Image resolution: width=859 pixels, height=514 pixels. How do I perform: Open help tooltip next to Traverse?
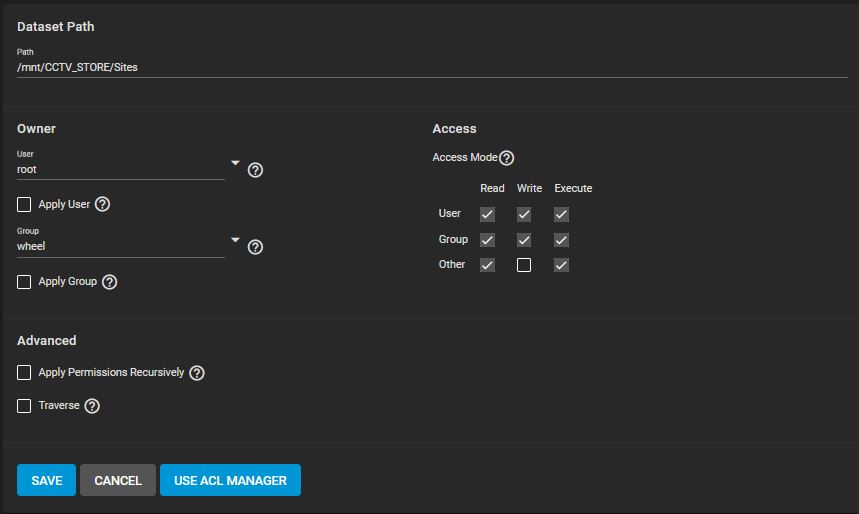tap(92, 406)
